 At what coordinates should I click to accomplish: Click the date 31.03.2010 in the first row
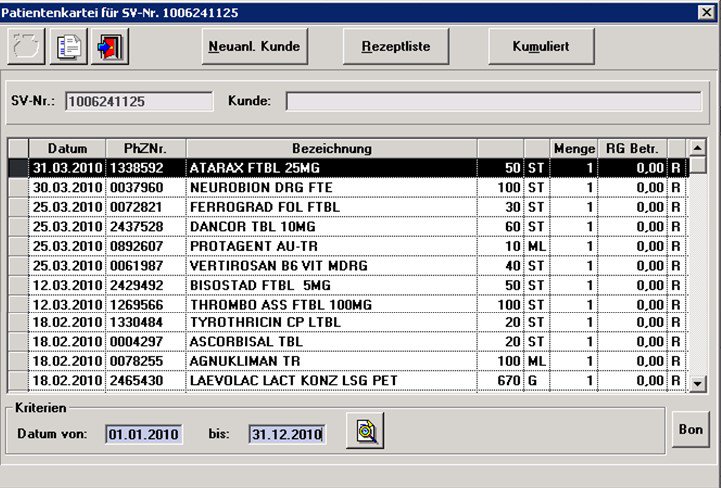tap(67, 168)
